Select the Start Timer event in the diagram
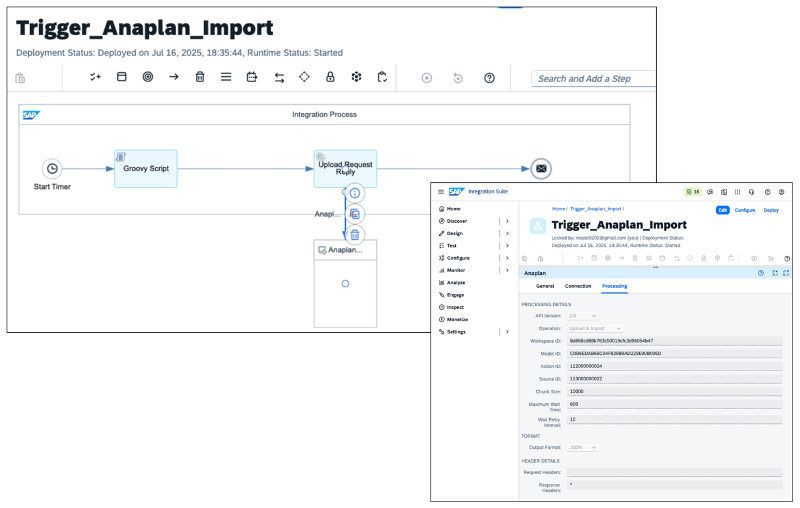Image resolution: width=800 pixels, height=508 pixels. click(52, 168)
